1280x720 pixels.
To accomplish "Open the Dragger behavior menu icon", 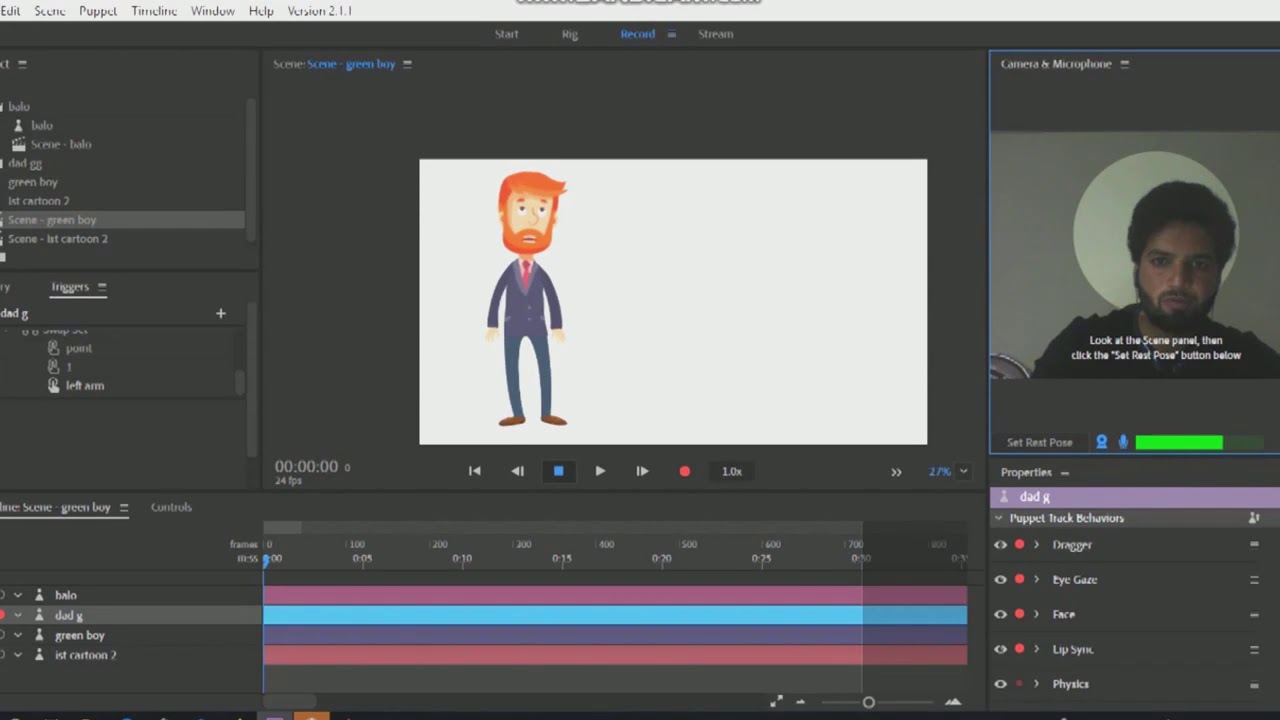I will [x=1254, y=545].
